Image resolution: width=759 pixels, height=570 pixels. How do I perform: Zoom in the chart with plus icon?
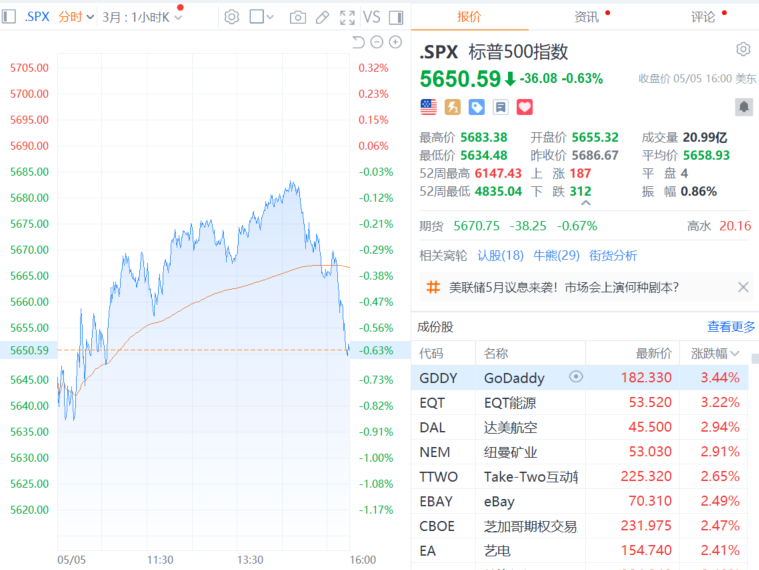(x=396, y=42)
